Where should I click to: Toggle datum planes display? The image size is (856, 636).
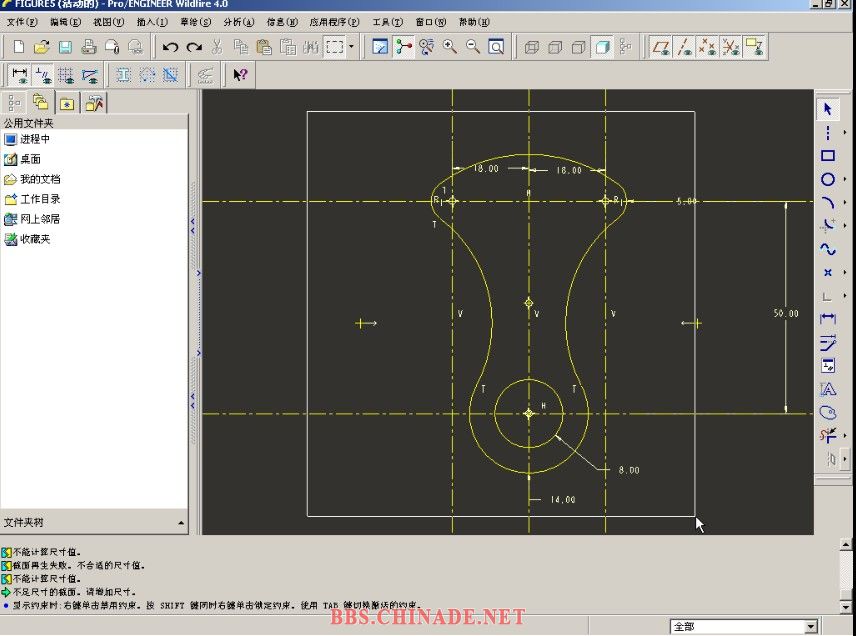click(x=661, y=47)
